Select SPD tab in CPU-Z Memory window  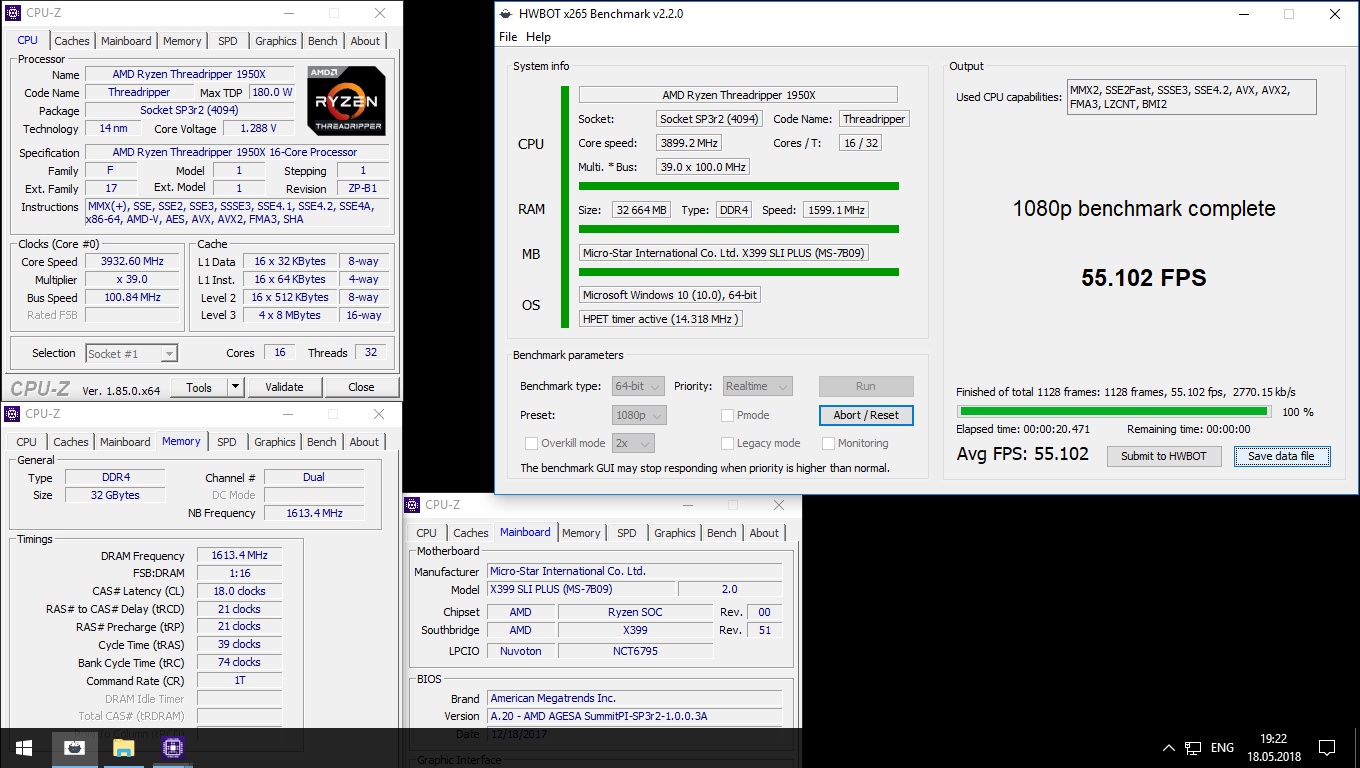point(227,442)
